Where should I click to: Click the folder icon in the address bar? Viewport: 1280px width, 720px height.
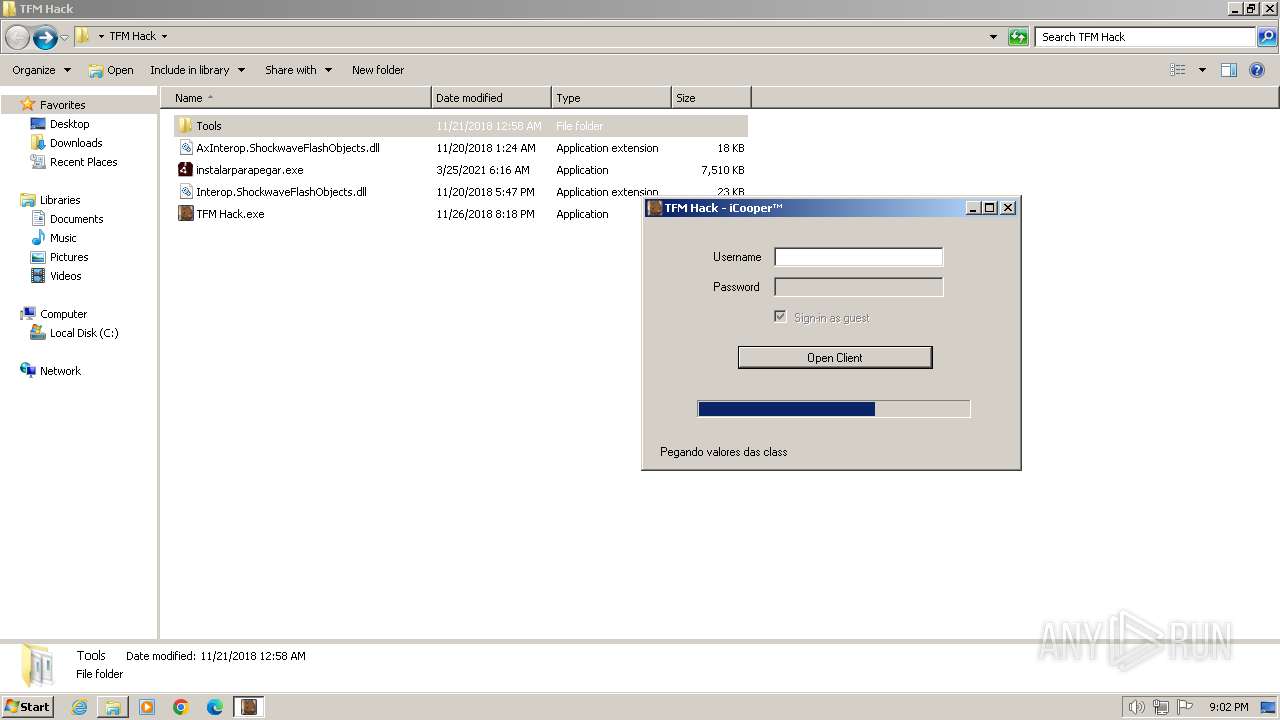tap(83, 36)
